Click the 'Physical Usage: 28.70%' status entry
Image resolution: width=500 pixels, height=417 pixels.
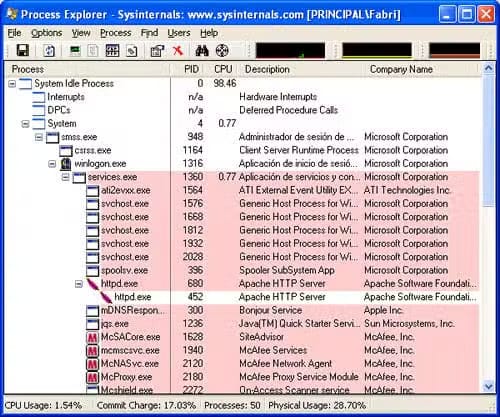(317, 405)
